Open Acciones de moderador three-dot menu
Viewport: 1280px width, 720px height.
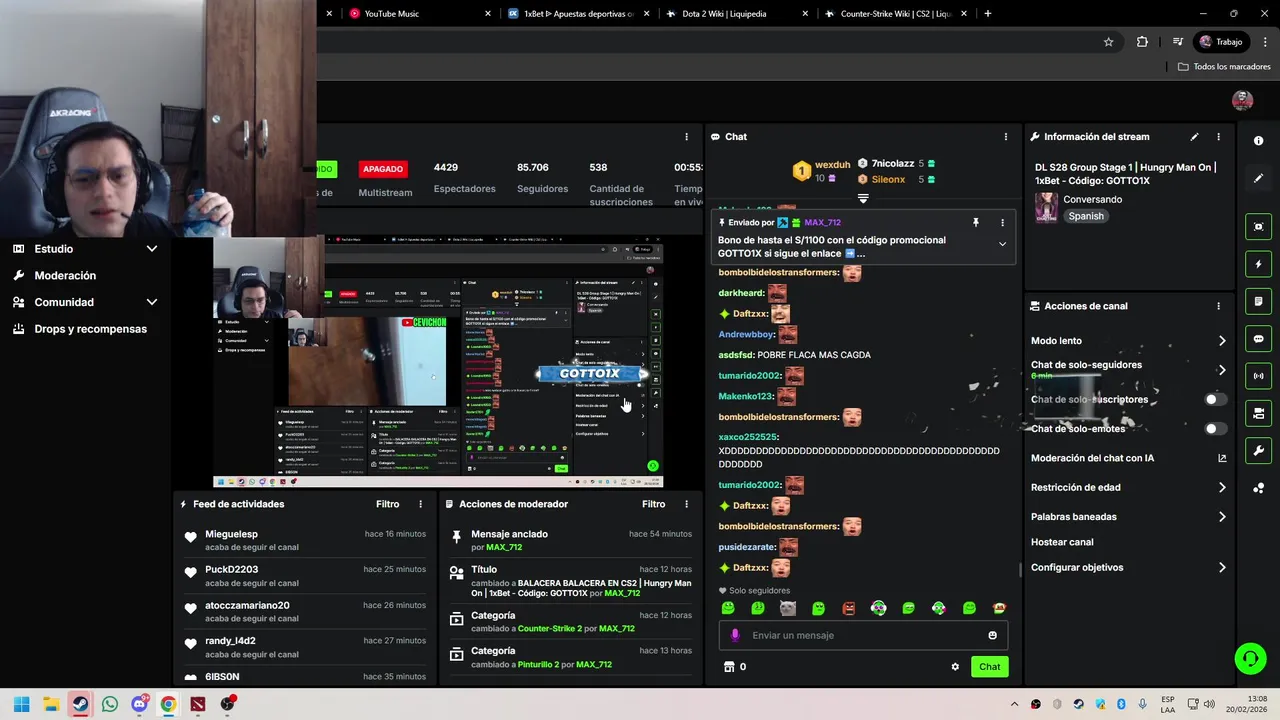(x=686, y=504)
